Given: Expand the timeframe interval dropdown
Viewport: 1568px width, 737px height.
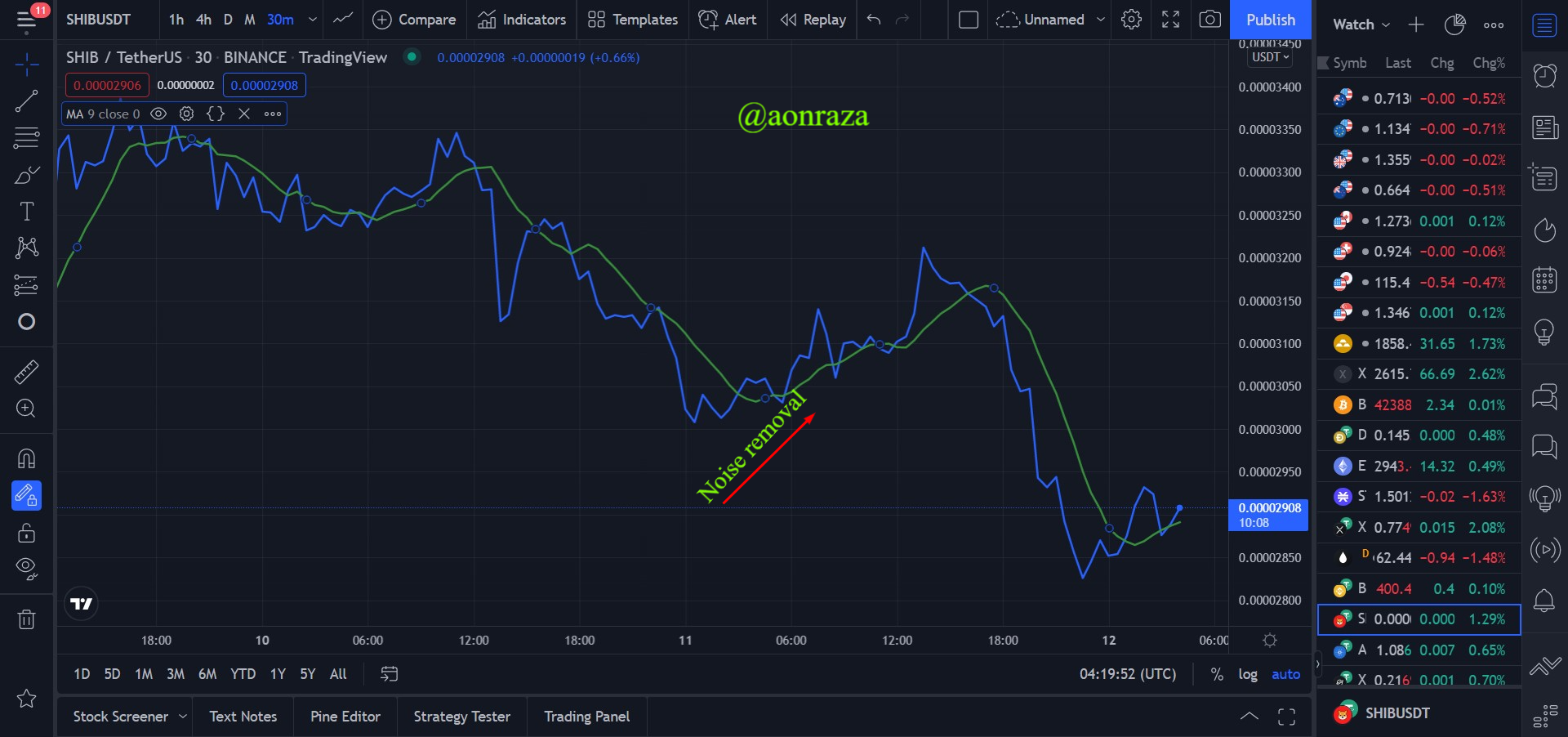Looking at the screenshot, I should coord(312,20).
